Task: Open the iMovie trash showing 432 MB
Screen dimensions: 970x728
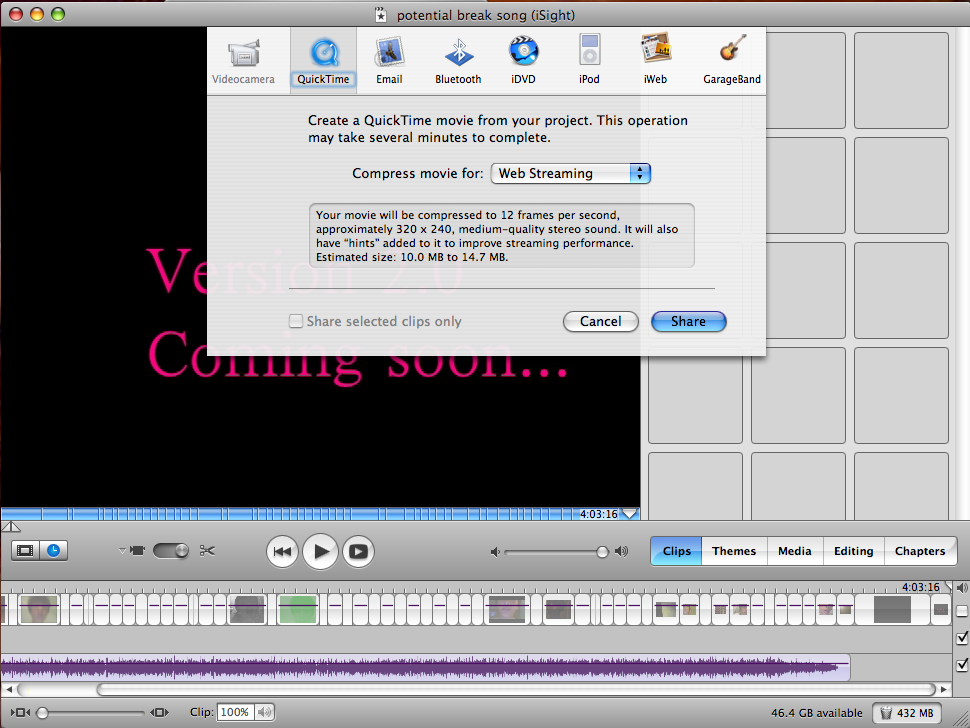Action: [x=907, y=713]
